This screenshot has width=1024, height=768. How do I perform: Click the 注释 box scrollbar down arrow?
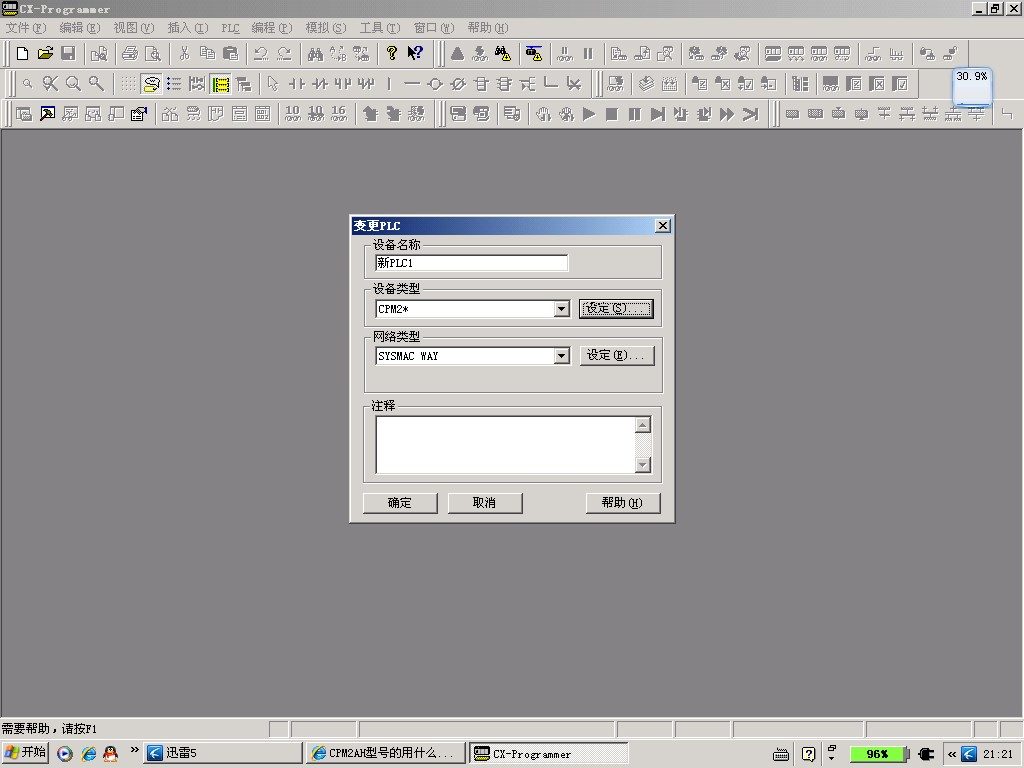(643, 465)
